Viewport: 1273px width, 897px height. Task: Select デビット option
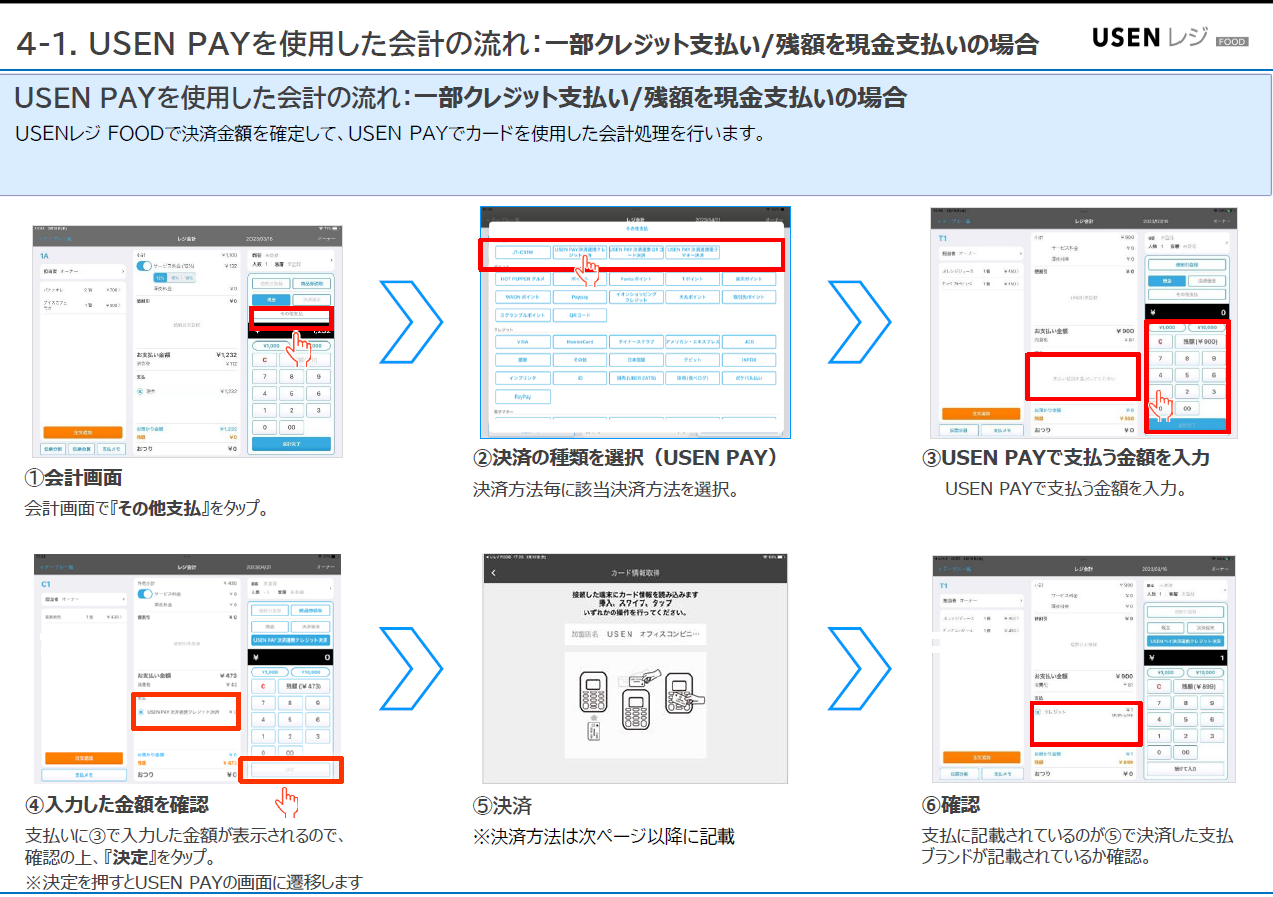point(692,360)
